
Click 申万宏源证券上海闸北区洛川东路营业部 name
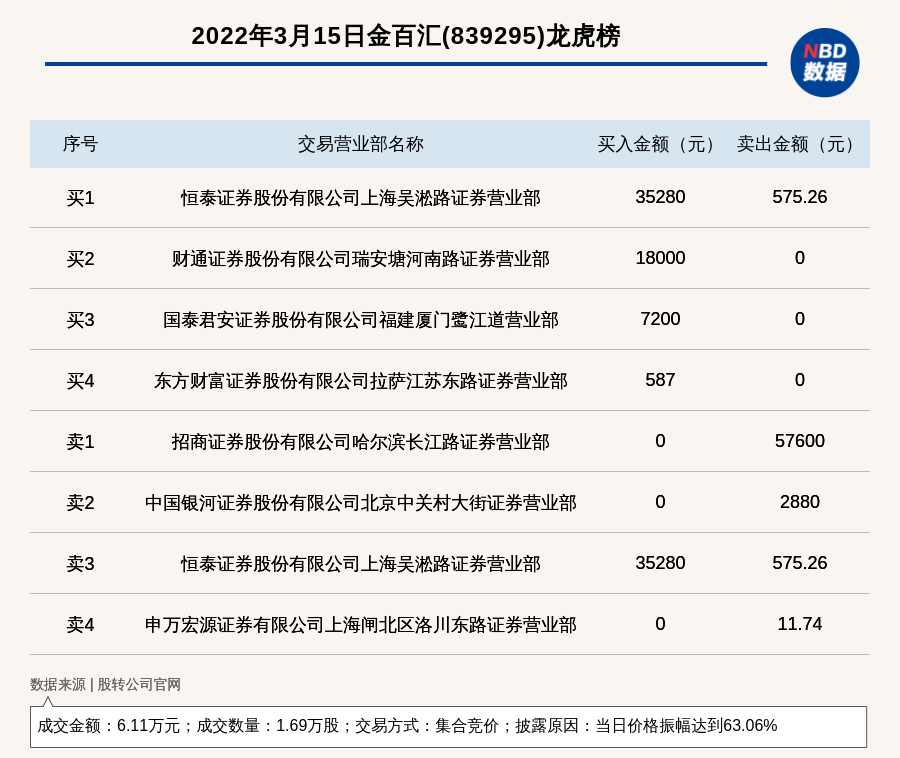pos(360,625)
